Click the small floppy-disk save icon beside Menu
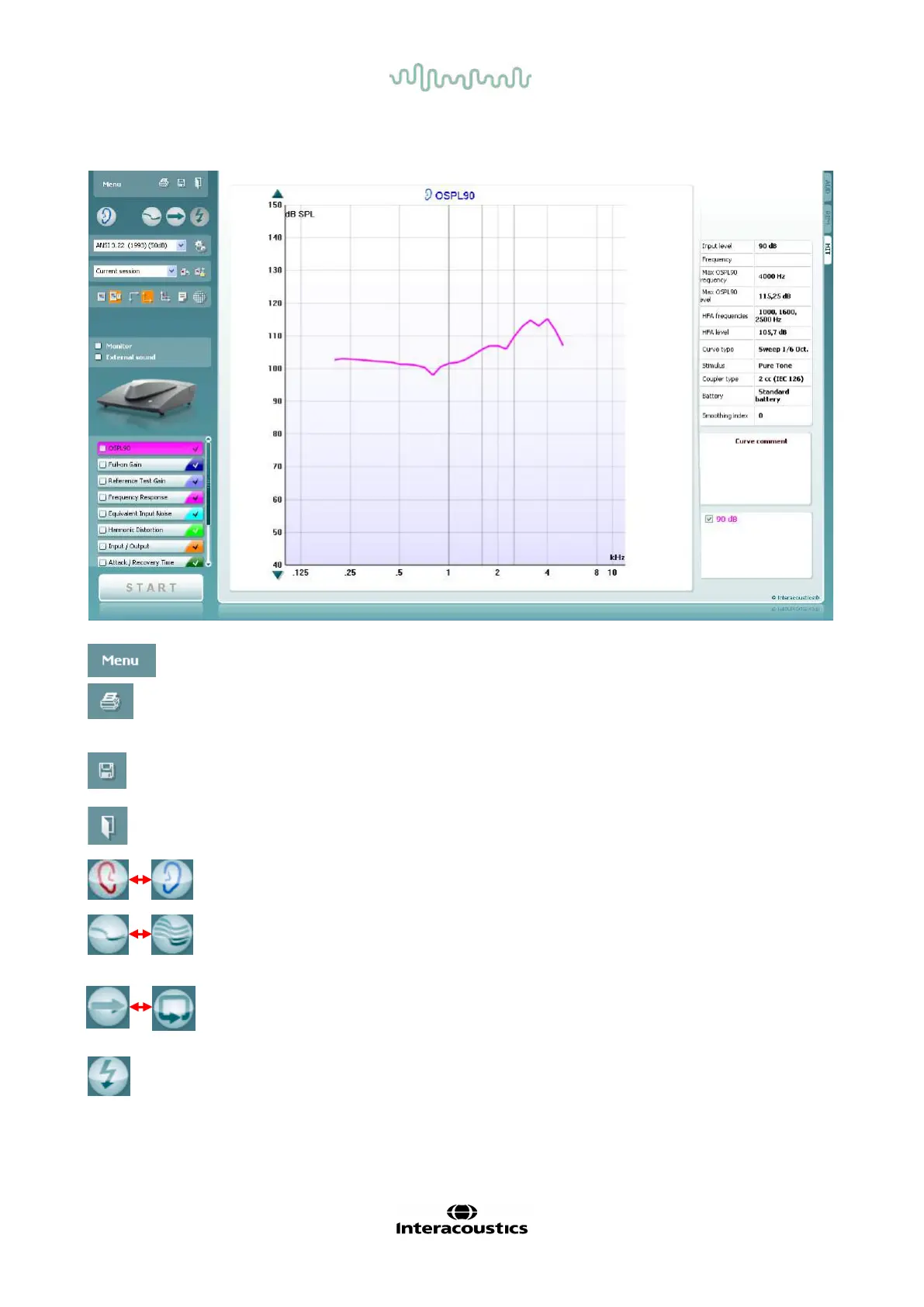Screen dimensions: 924x1307 (181, 183)
